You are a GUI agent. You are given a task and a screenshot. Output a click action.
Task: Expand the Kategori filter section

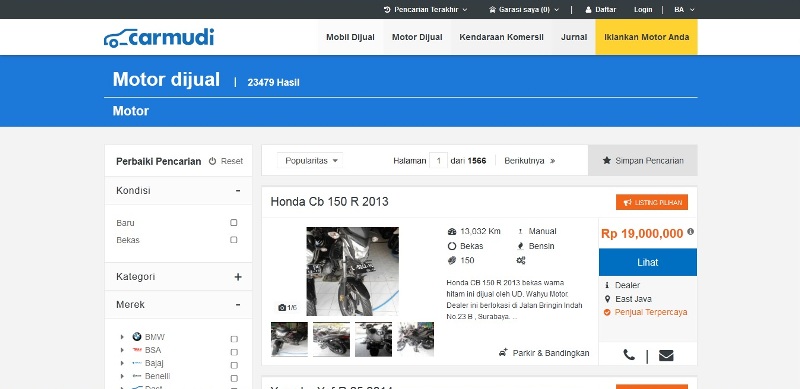click(238, 277)
